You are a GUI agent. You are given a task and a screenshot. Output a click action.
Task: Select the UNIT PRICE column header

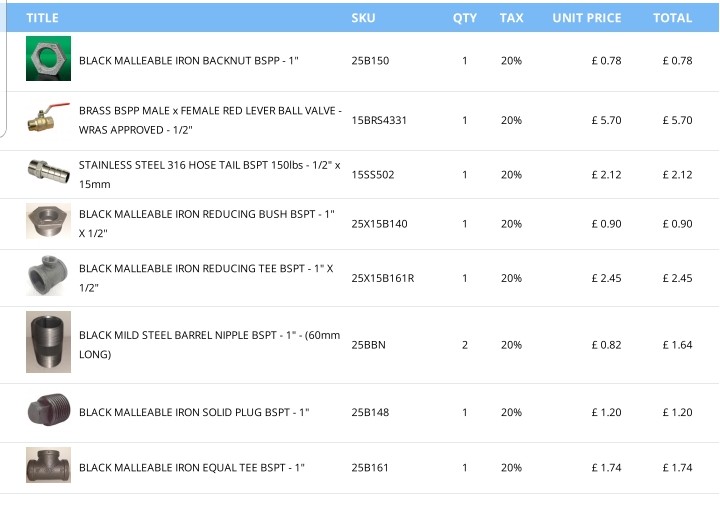pos(587,18)
